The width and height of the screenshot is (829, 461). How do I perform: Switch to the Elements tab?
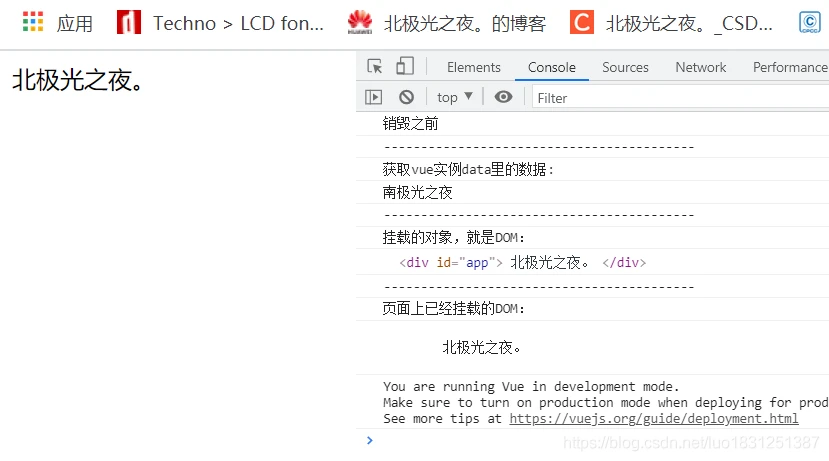coord(474,67)
